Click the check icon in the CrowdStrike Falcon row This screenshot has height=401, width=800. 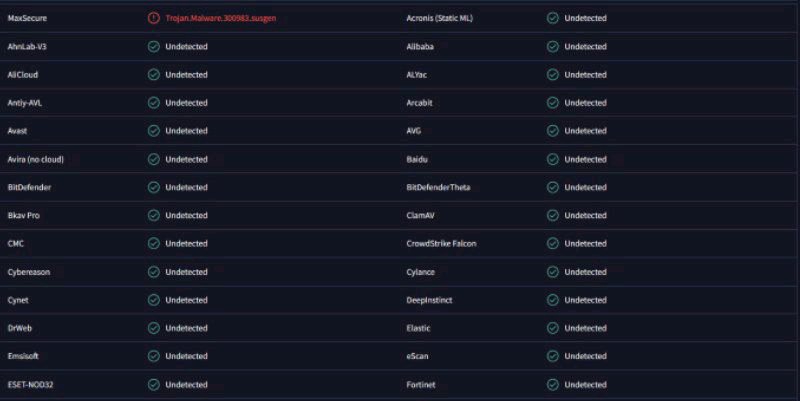pyautogui.click(x=553, y=243)
